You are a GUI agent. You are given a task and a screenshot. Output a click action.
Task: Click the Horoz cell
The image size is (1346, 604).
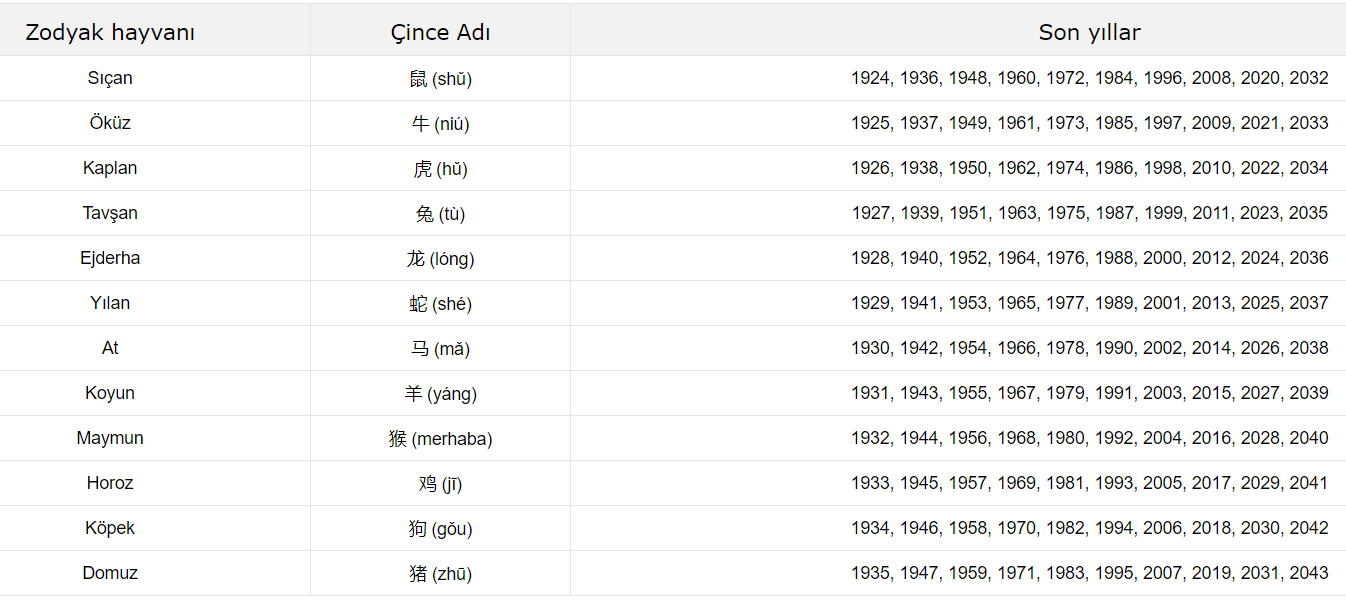click(110, 483)
